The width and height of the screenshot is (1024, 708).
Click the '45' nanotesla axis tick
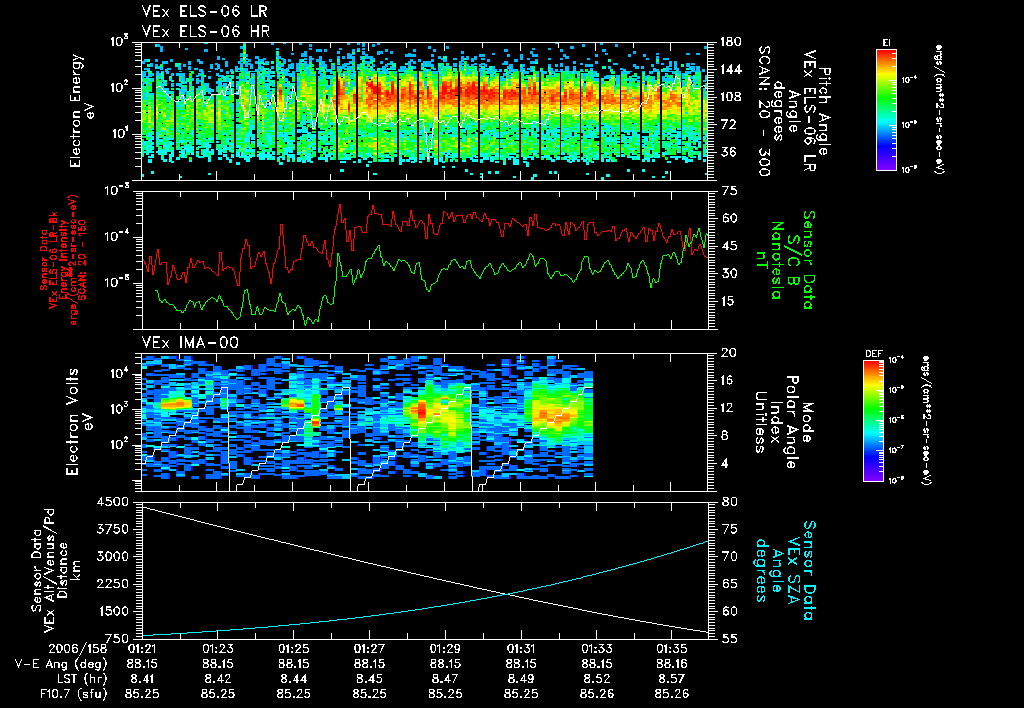pos(728,246)
